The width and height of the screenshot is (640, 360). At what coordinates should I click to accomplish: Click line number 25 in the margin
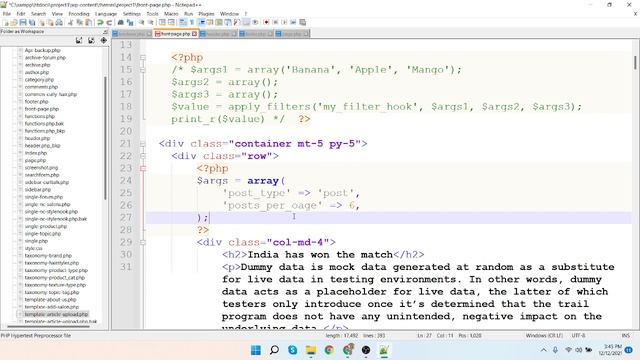click(126, 193)
